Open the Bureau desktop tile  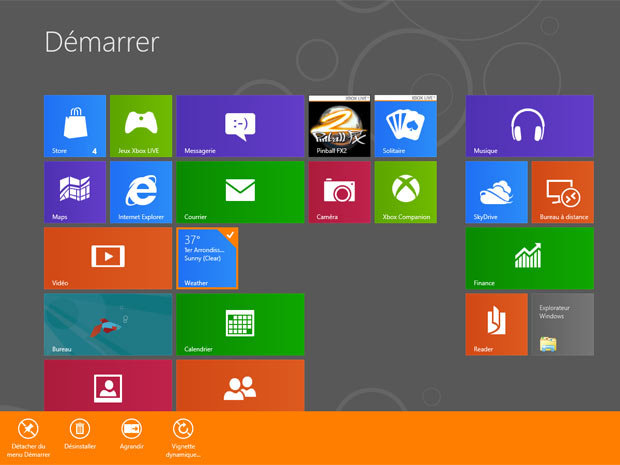(108, 324)
